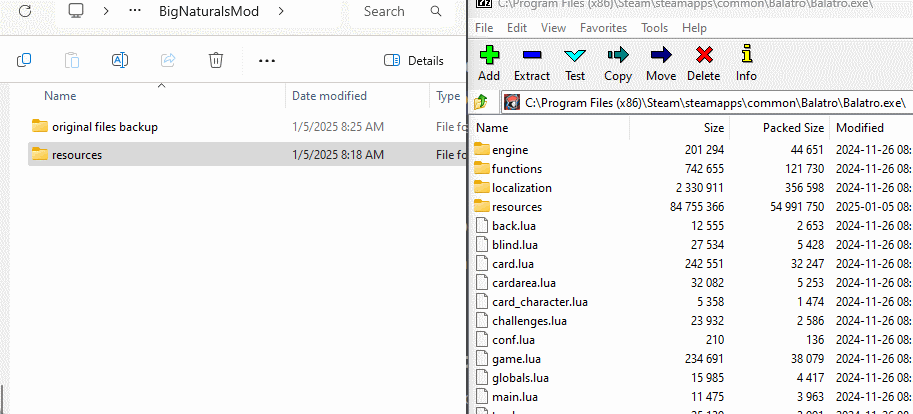
Task: Click the Explorer paste icon
Action: (72, 60)
